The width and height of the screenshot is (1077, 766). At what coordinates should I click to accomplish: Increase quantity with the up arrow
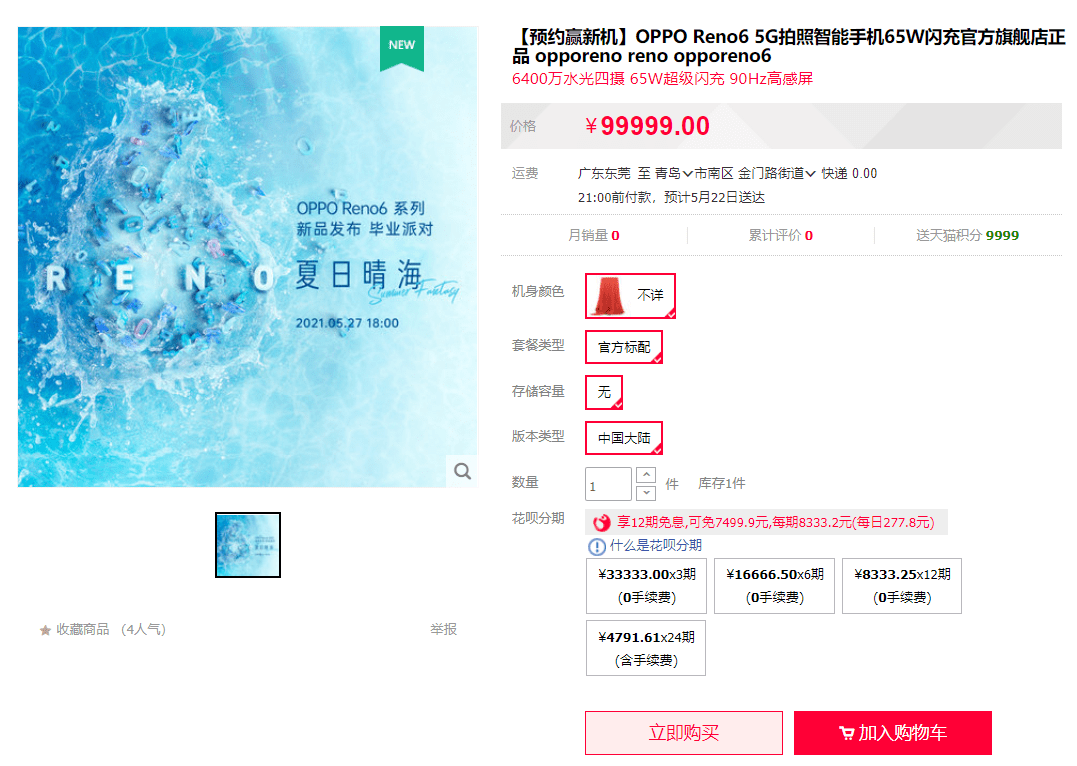click(x=646, y=475)
